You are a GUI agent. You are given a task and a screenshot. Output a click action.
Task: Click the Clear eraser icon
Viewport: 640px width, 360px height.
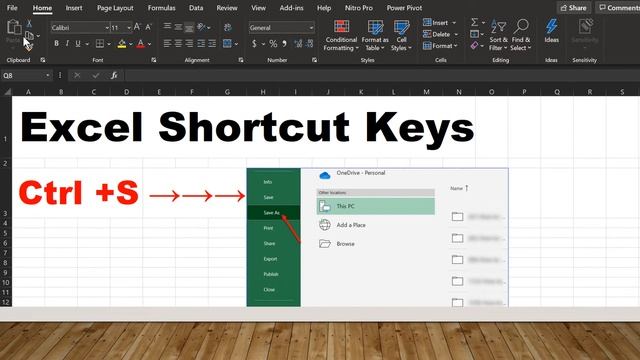474,45
